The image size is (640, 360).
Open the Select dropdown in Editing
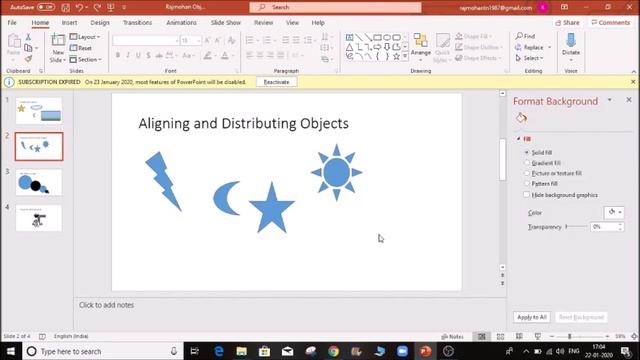click(x=529, y=58)
